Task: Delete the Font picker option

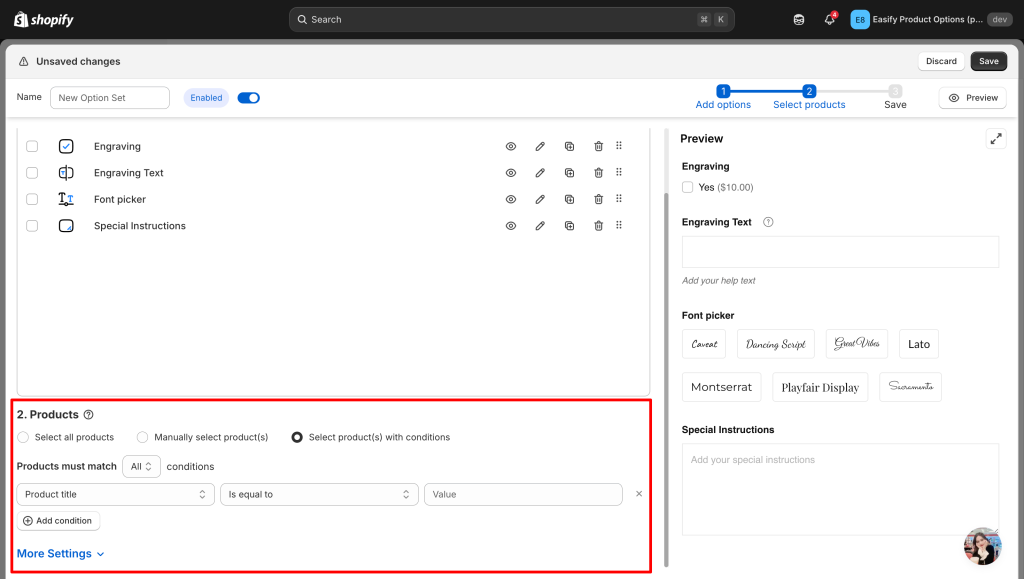Action: coord(598,199)
